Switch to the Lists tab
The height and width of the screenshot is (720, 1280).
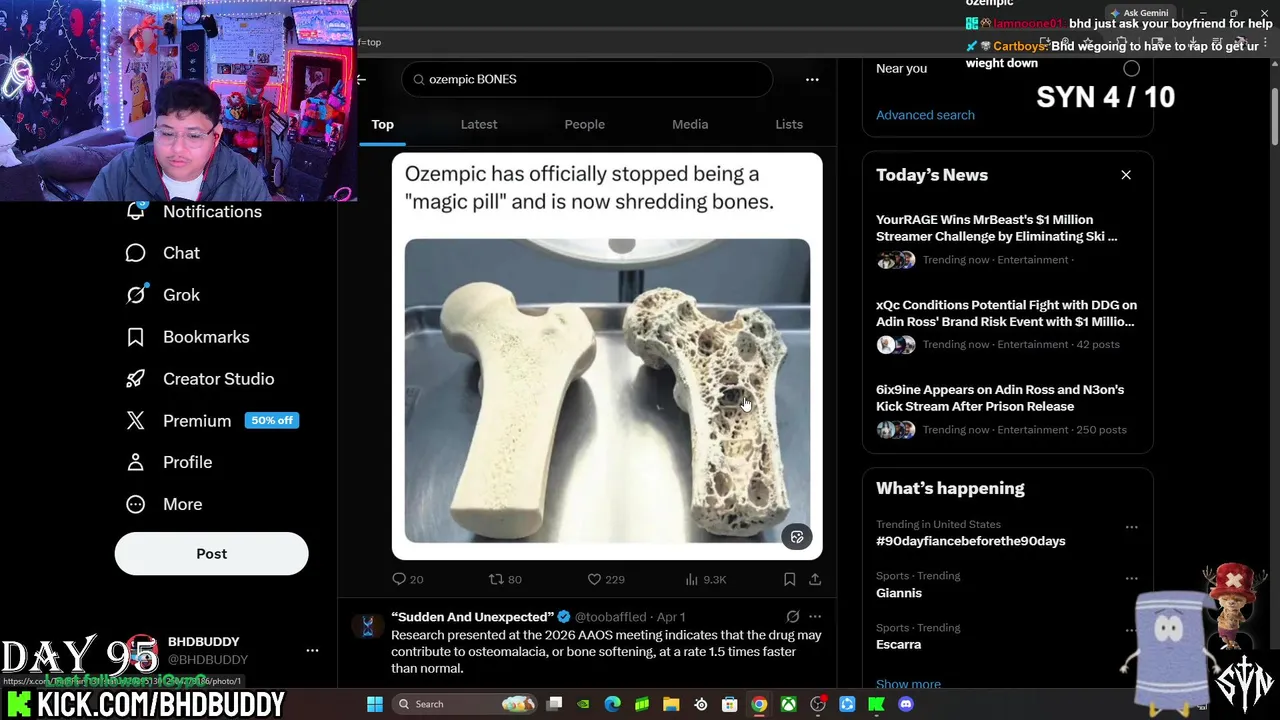[789, 124]
